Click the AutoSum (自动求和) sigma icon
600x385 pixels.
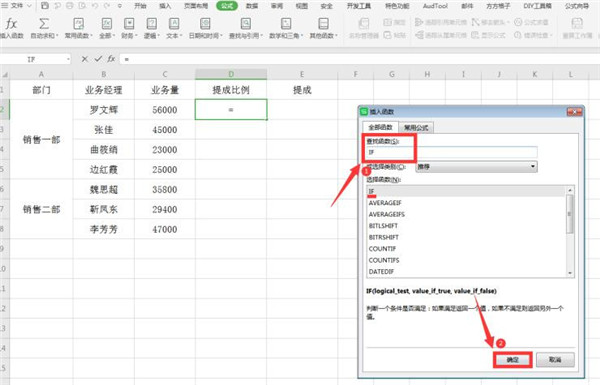pyautogui.click(x=44, y=24)
